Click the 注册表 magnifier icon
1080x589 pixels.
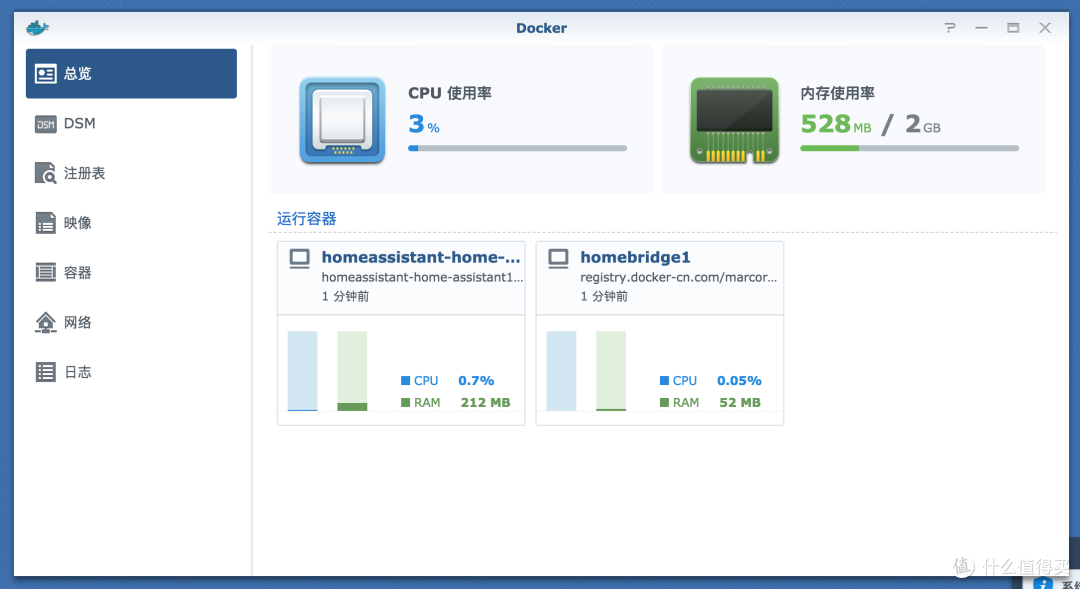[45, 173]
